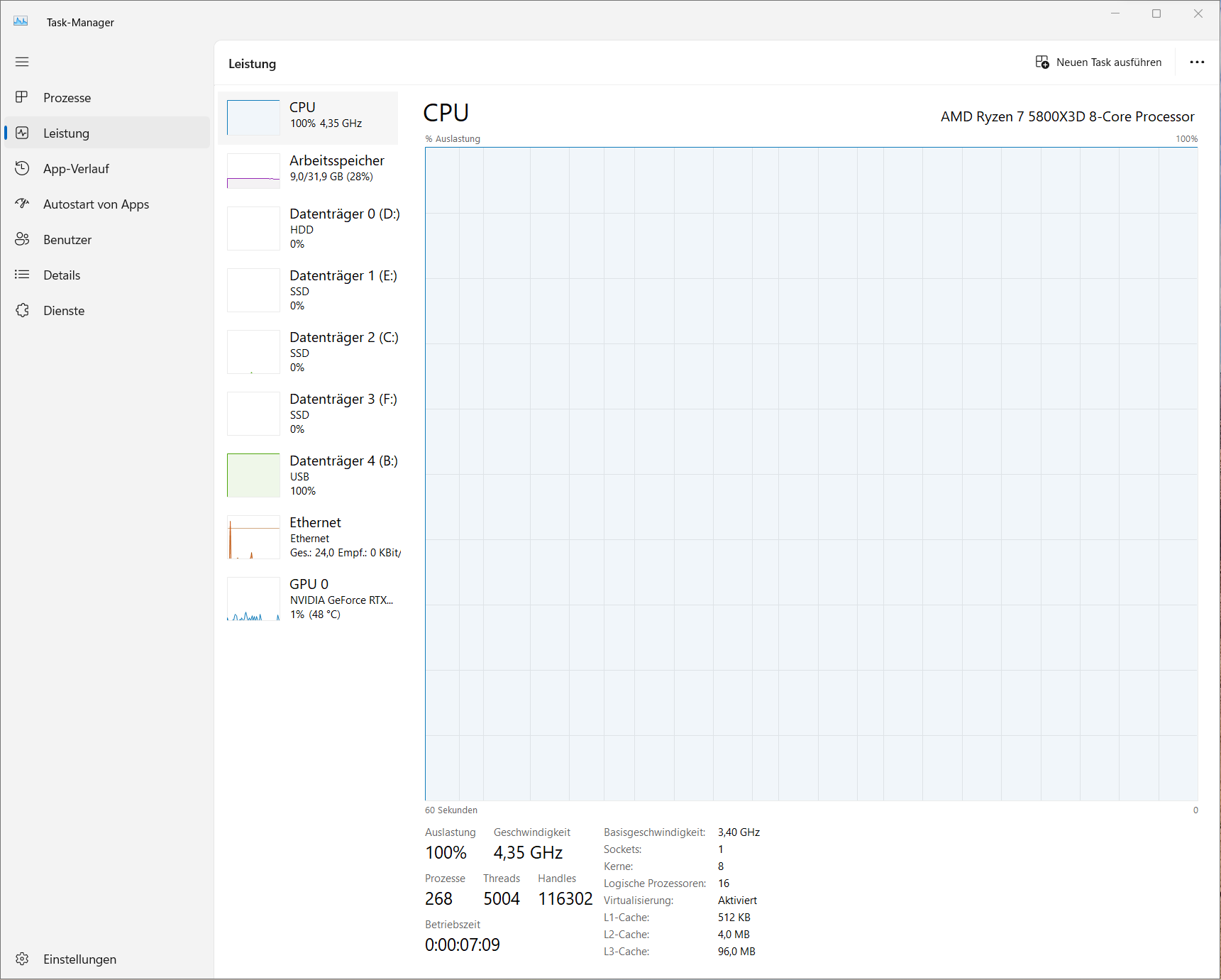Select the Ethernet graph thumbnail
The image size is (1221, 980).
tap(253, 537)
